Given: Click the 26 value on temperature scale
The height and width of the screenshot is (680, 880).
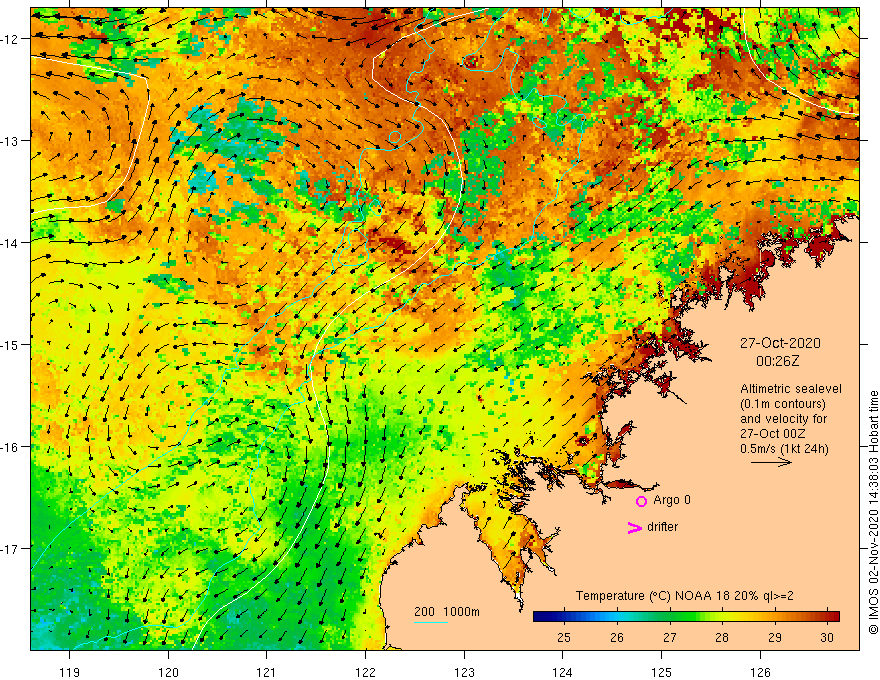Looking at the screenshot, I should tap(617, 637).
